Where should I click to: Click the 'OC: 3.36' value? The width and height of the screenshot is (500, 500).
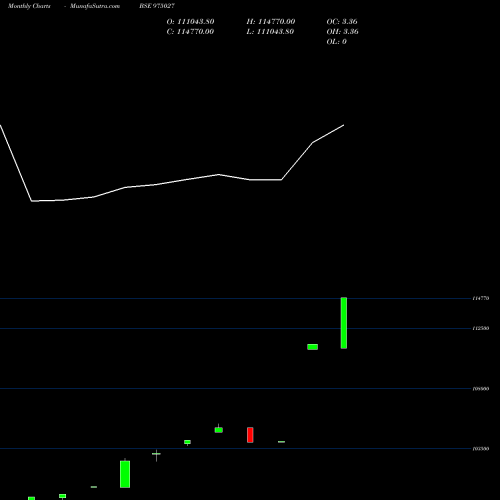coord(342,22)
